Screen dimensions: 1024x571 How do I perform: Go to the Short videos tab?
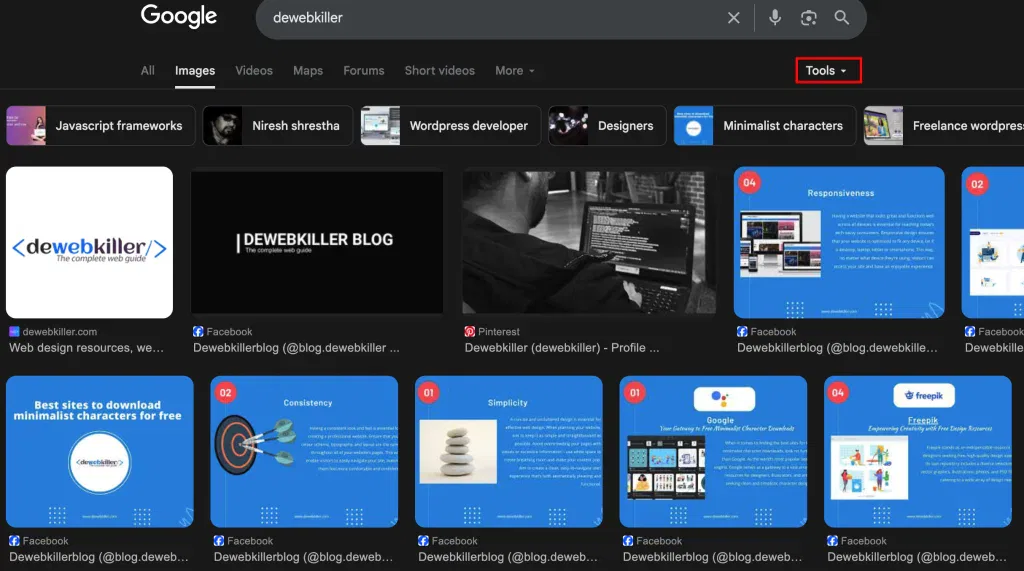(x=440, y=71)
